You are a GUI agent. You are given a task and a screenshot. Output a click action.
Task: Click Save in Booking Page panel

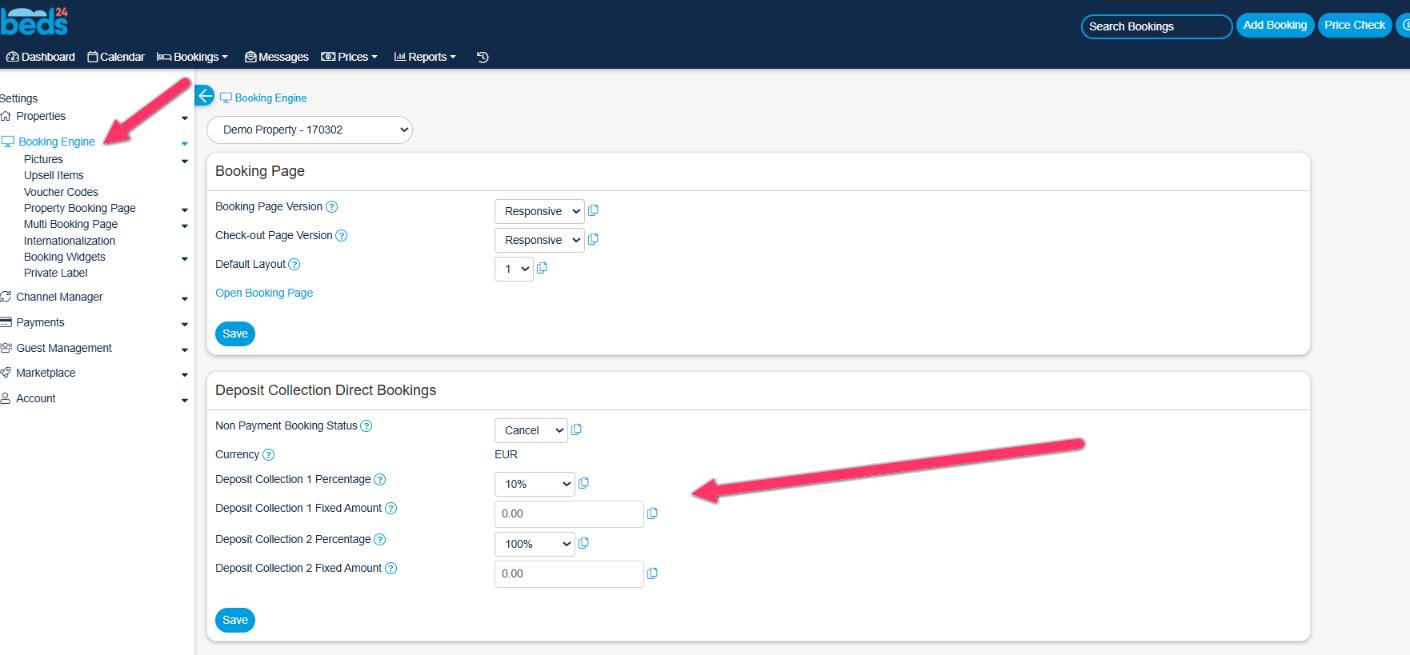pos(235,334)
